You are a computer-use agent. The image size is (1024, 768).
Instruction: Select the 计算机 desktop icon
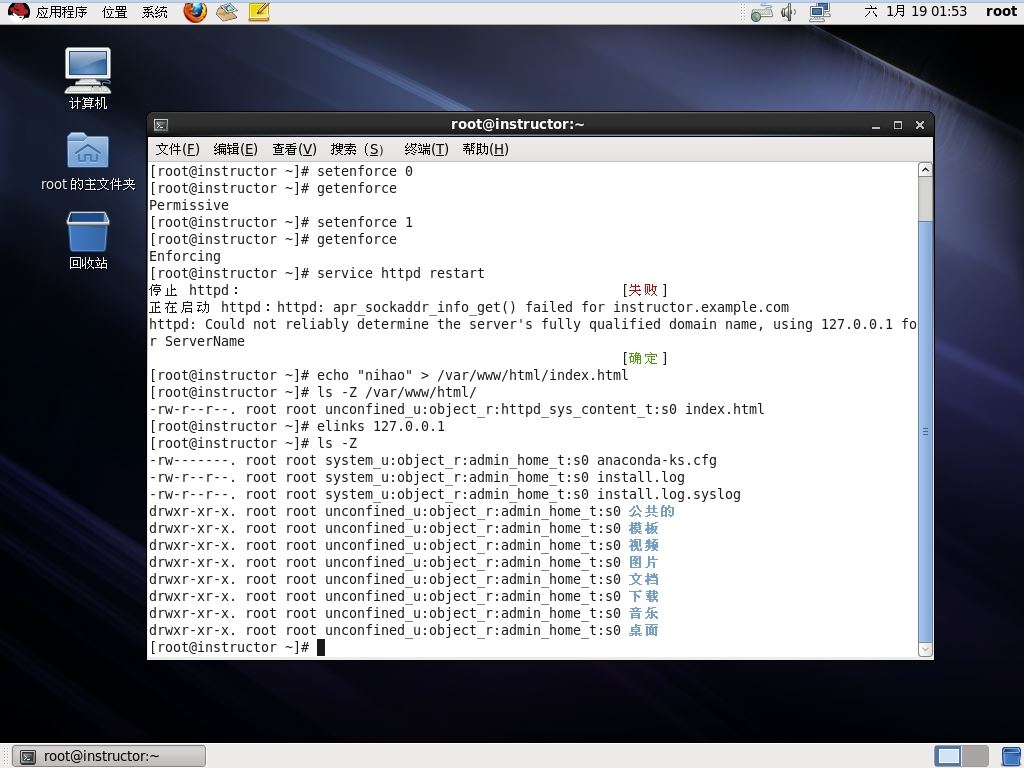(88, 78)
